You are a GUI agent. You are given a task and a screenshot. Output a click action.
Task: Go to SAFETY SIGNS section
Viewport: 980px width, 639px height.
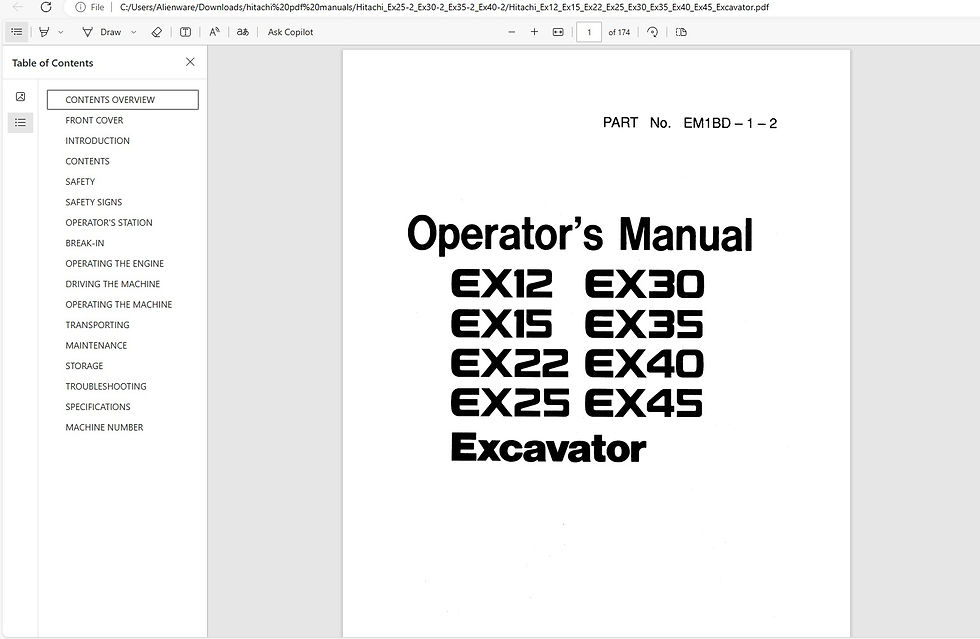94,202
